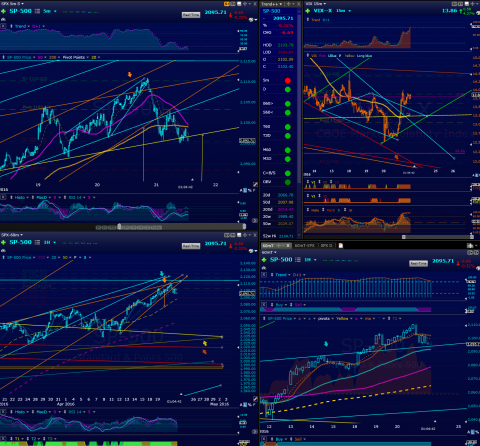This screenshot has width=480, height=446.
Task: Click the green plus icon beside SP-500 in the 60m chart
Action: [3, 242]
